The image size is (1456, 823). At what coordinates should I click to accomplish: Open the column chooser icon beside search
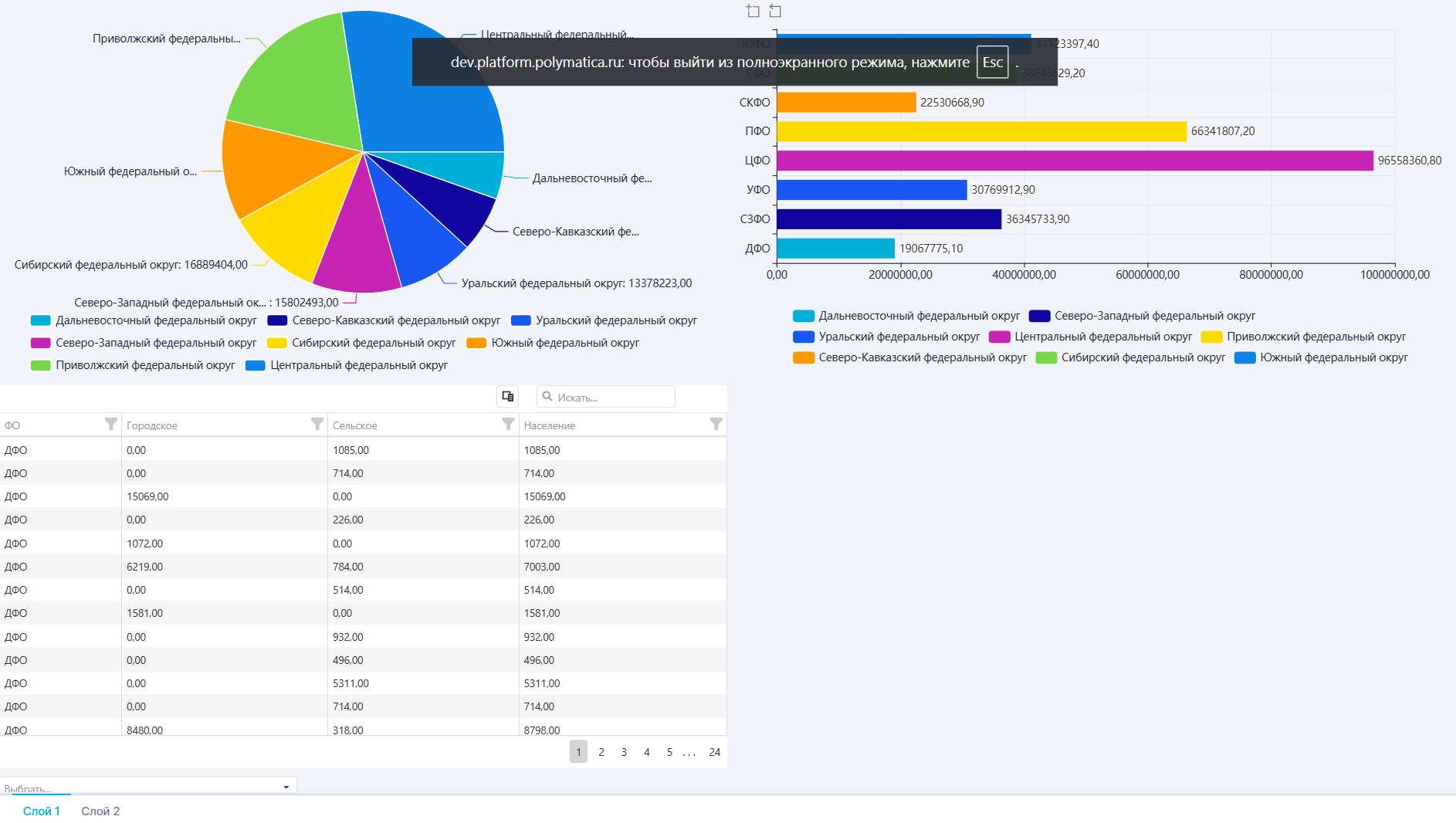click(x=507, y=396)
